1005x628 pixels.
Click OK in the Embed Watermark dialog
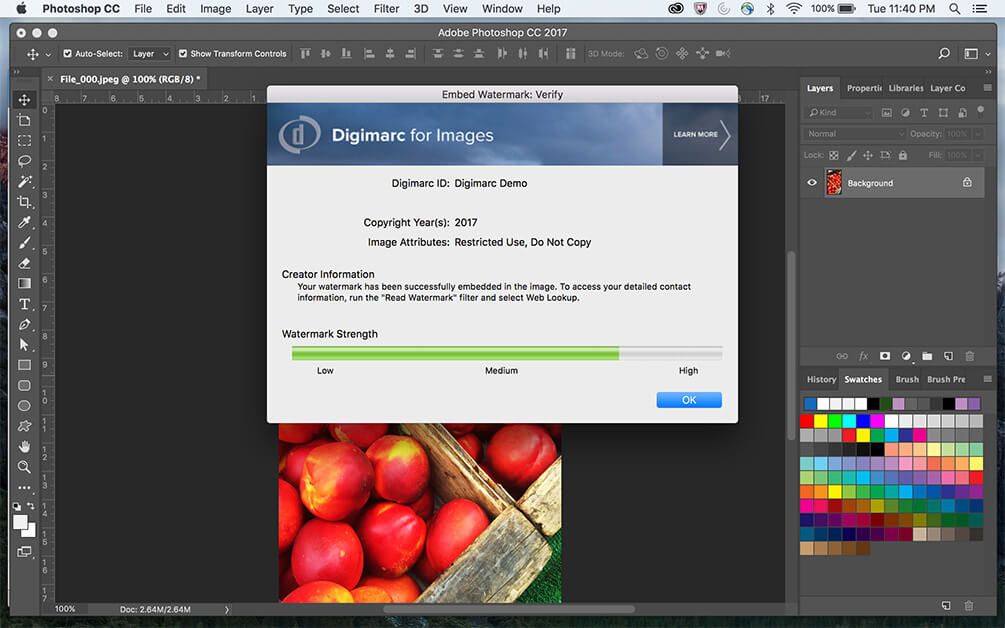click(689, 400)
